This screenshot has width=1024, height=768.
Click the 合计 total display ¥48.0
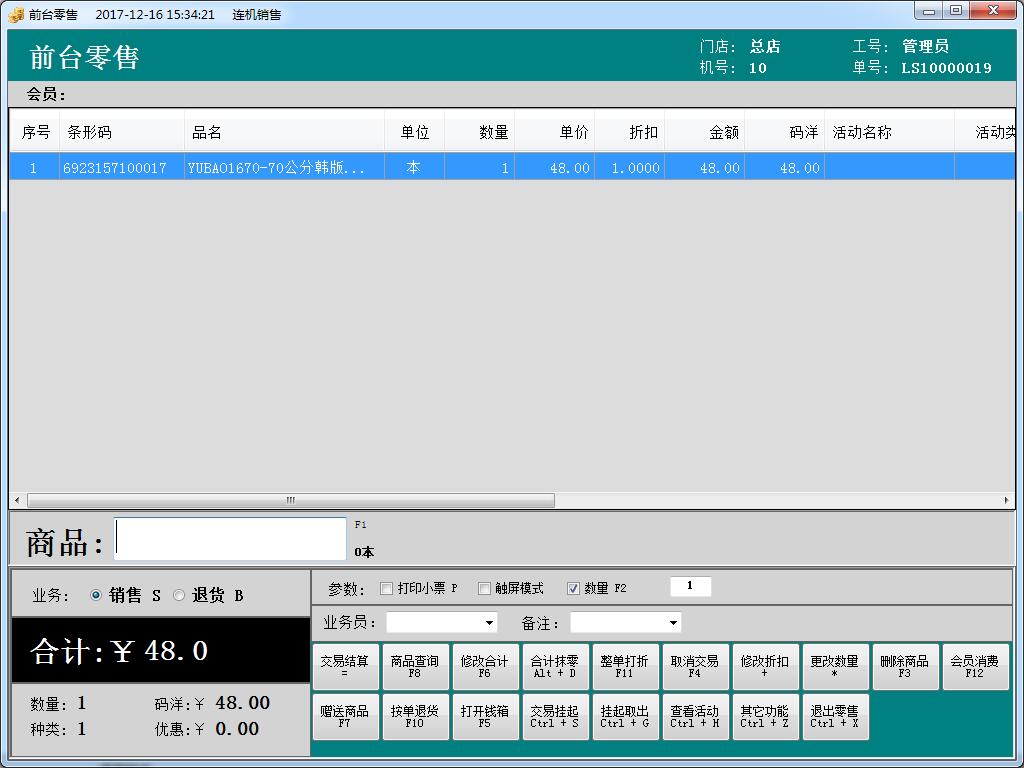coord(161,650)
